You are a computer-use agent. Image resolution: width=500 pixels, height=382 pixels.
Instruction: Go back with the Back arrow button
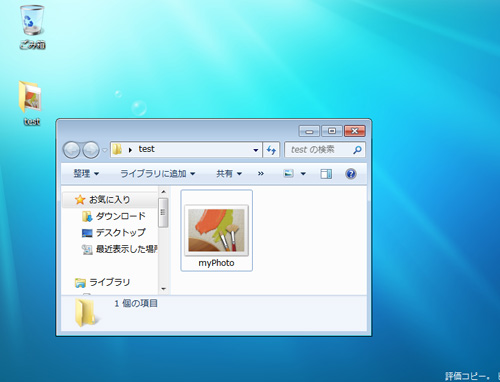[72, 150]
